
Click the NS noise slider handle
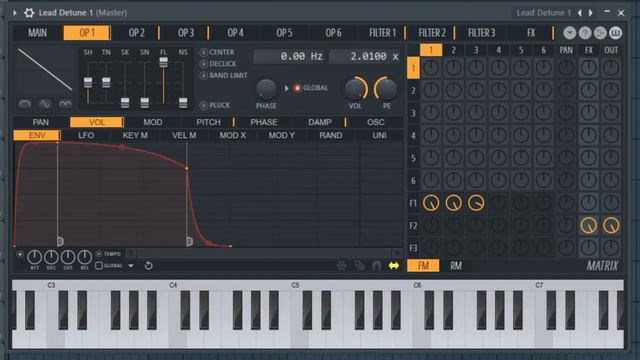click(183, 103)
